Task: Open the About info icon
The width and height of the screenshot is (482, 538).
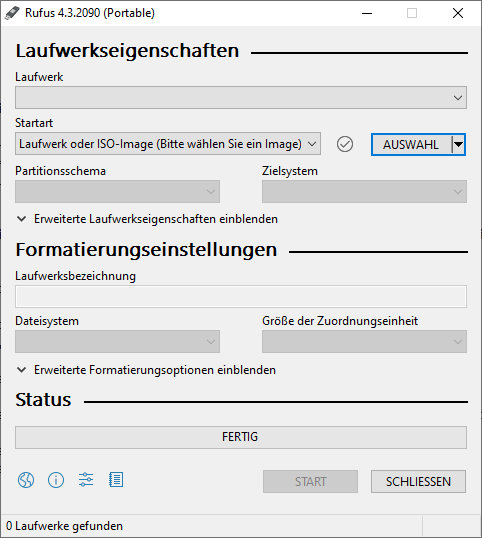Action: 56,480
